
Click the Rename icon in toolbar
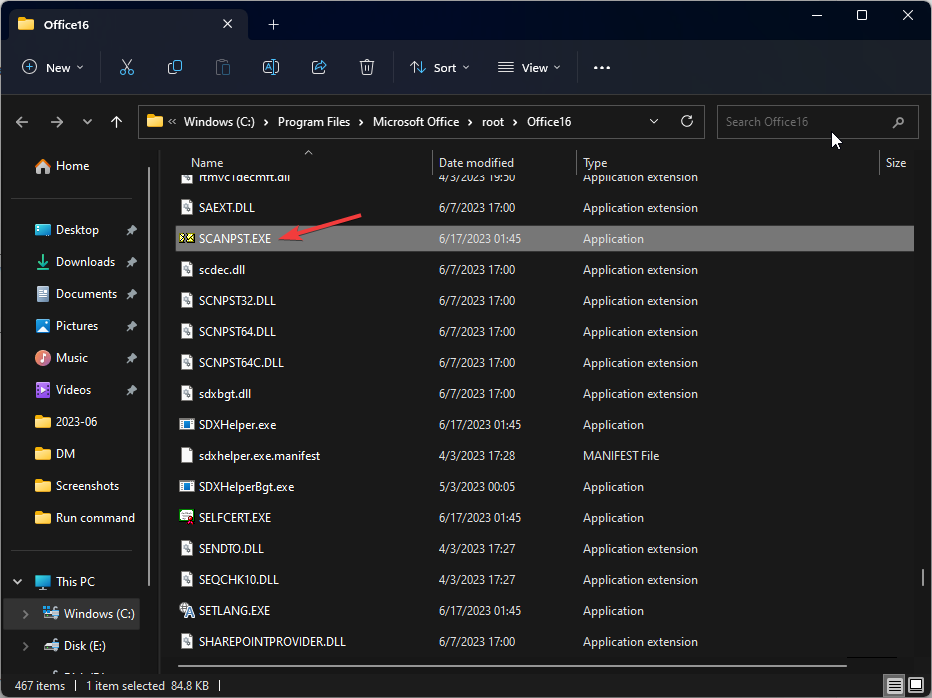[271, 68]
